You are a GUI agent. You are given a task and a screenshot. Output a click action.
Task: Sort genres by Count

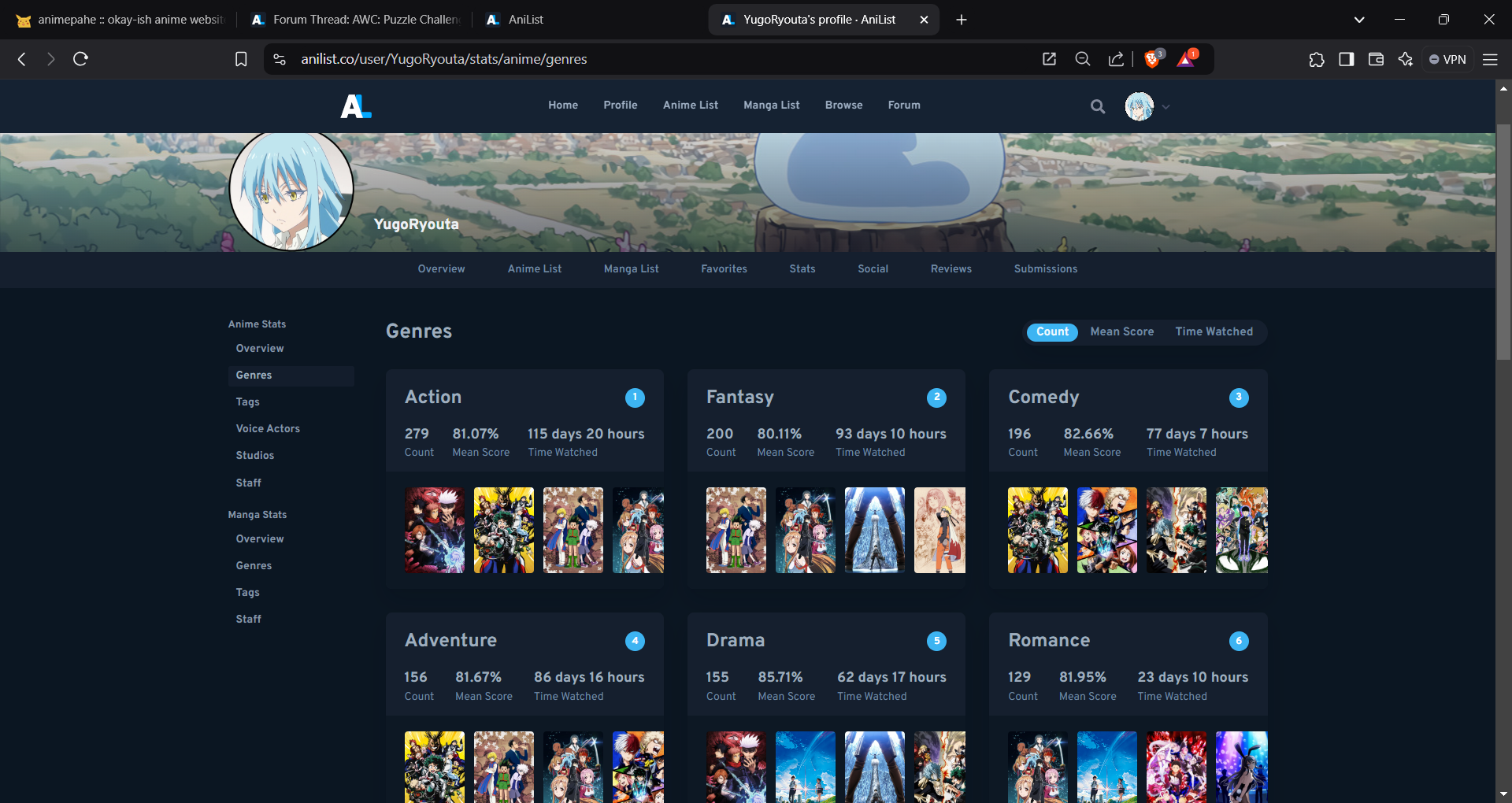(x=1052, y=332)
